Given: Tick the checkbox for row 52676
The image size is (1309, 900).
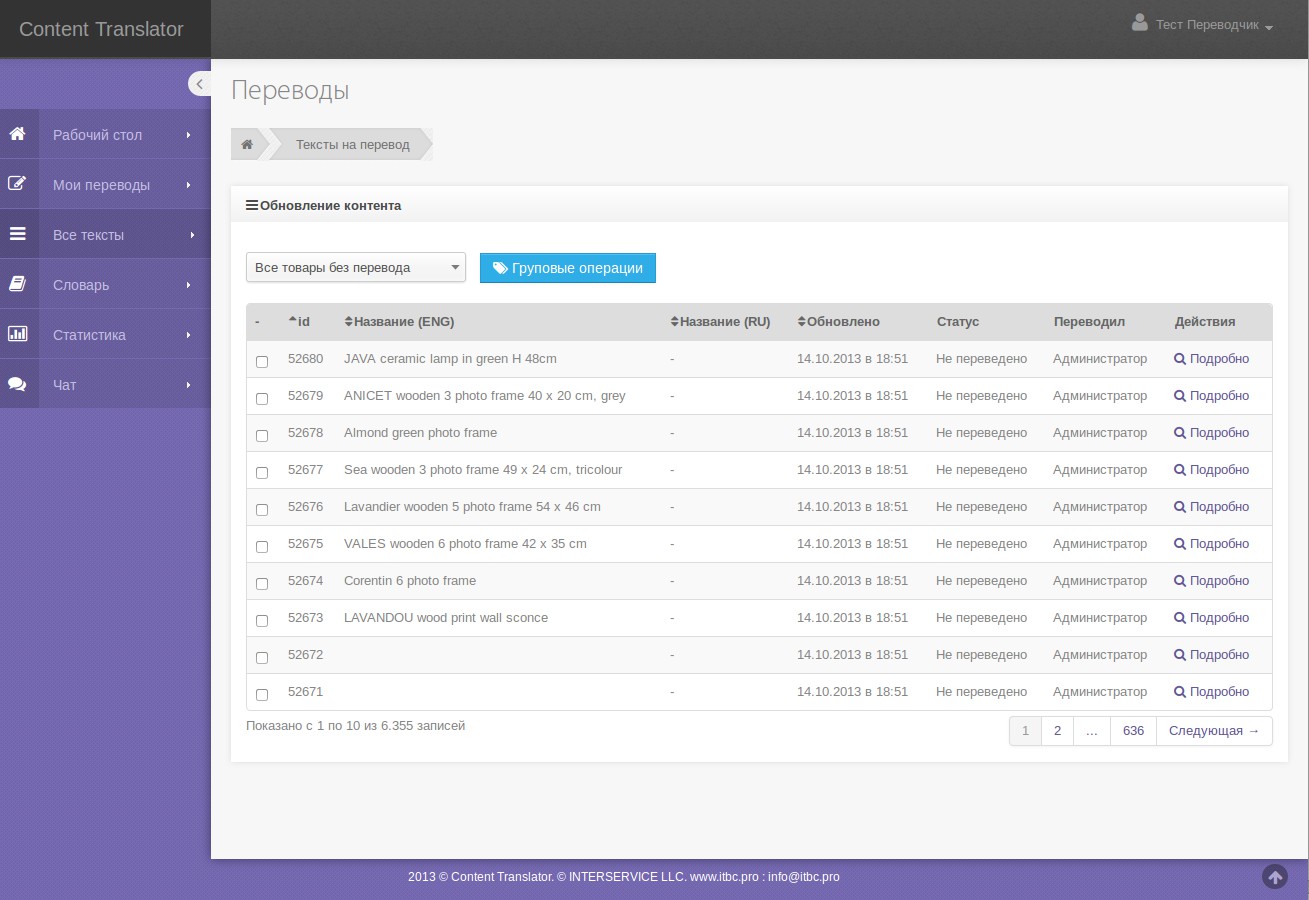Looking at the screenshot, I should tap(262, 509).
